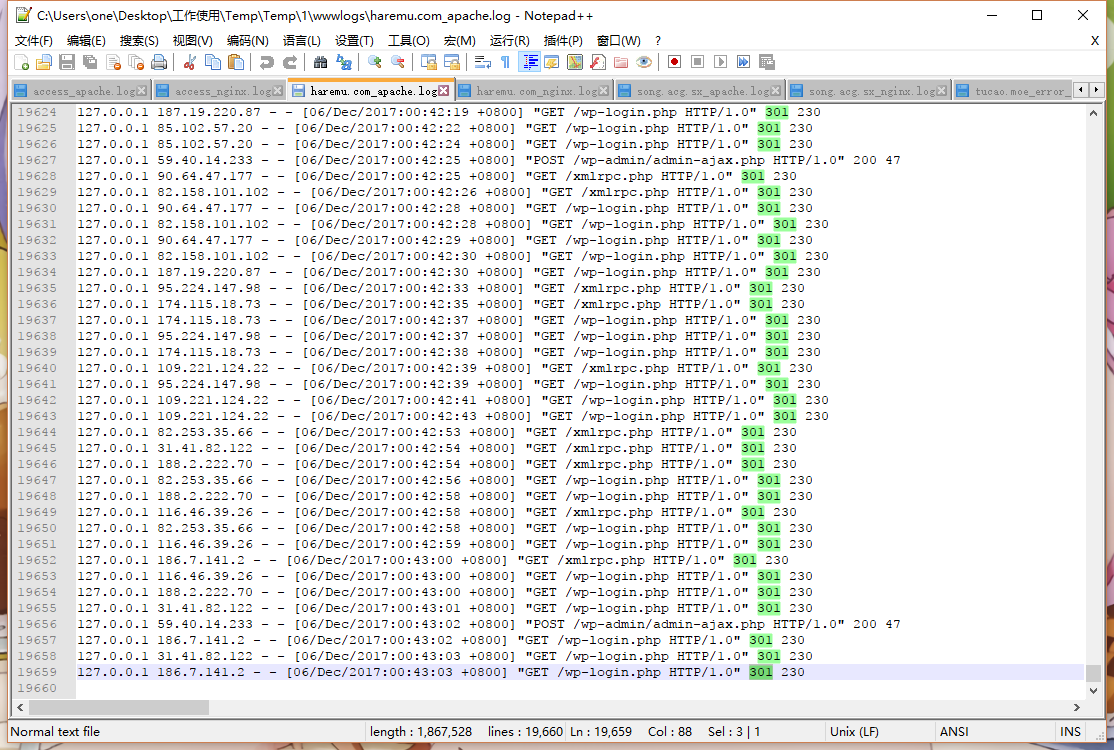Click the Save All icon
Image resolution: width=1114 pixels, height=750 pixels.
[x=90, y=62]
